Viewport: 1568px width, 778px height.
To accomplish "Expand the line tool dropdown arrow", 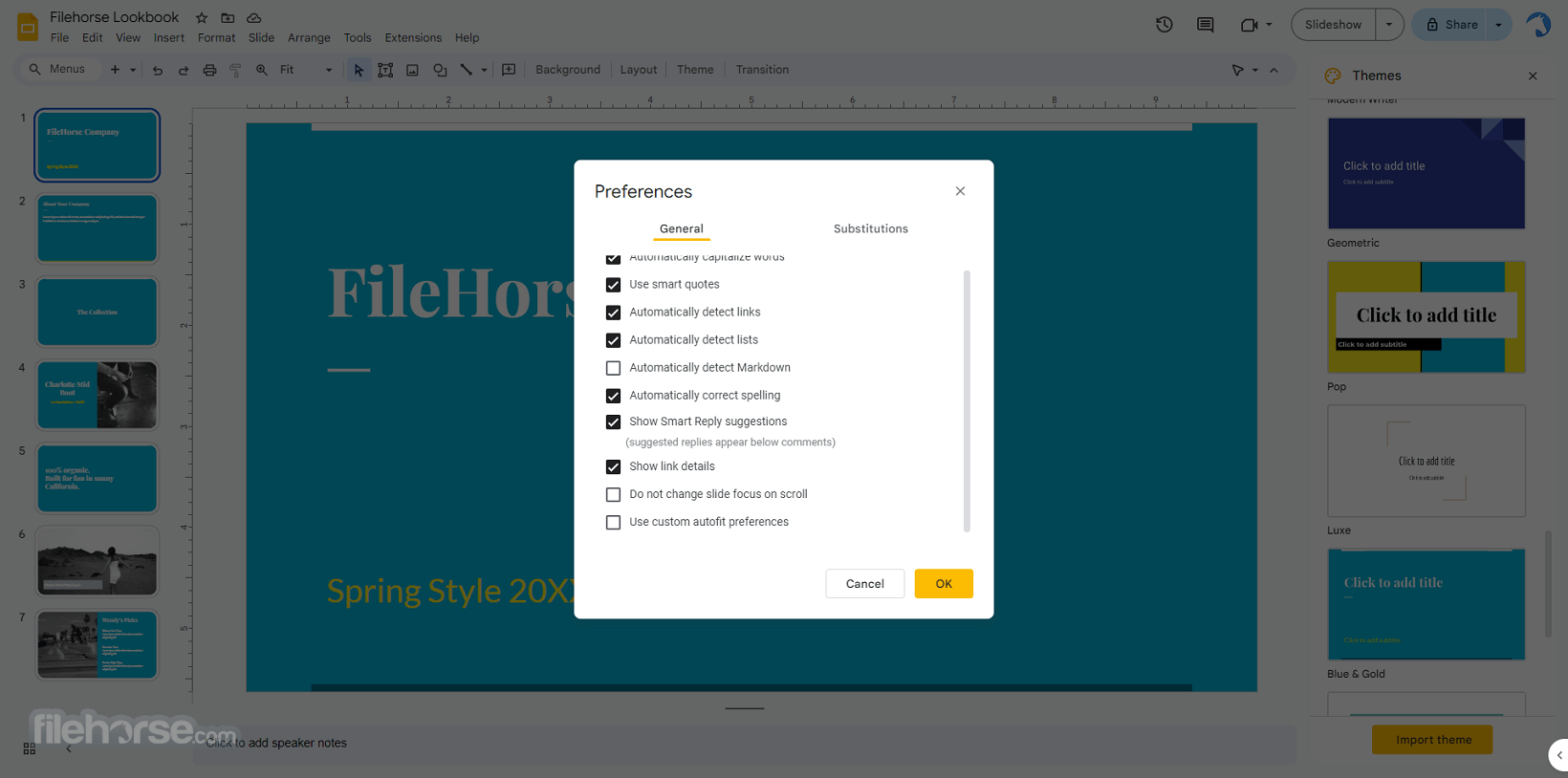I will tap(484, 70).
